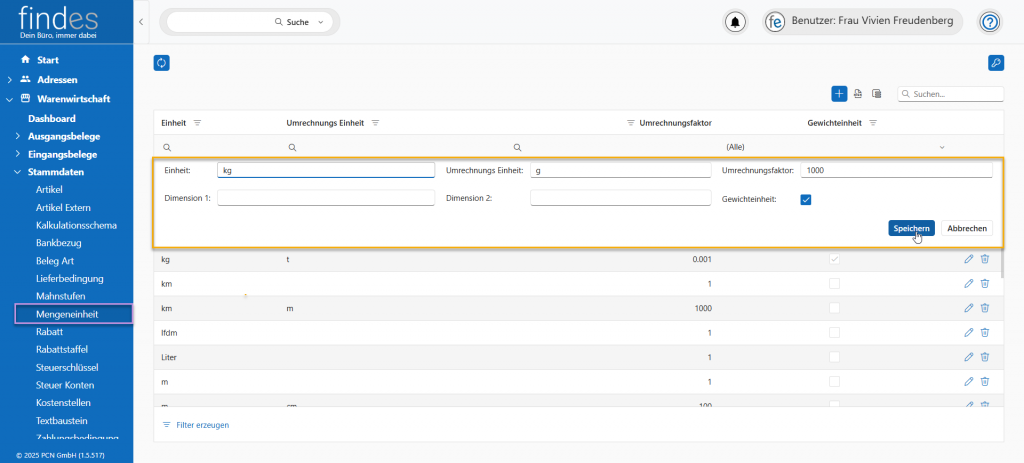Open Artikel under Stammdaten
This screenshot has width=1024, height=463.
pyautogui.click(x=49, y=189)
